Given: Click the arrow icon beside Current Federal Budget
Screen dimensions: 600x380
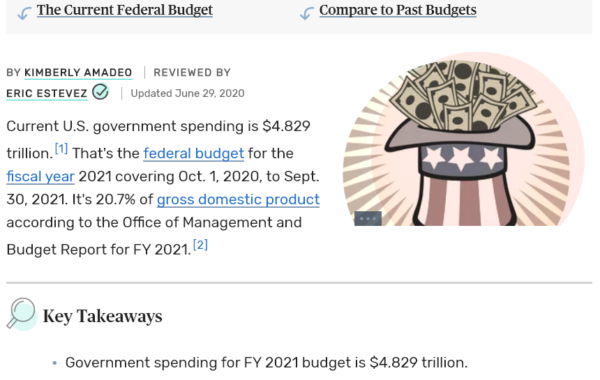Looking at the screenshot, I should click(x=24, y=13).
